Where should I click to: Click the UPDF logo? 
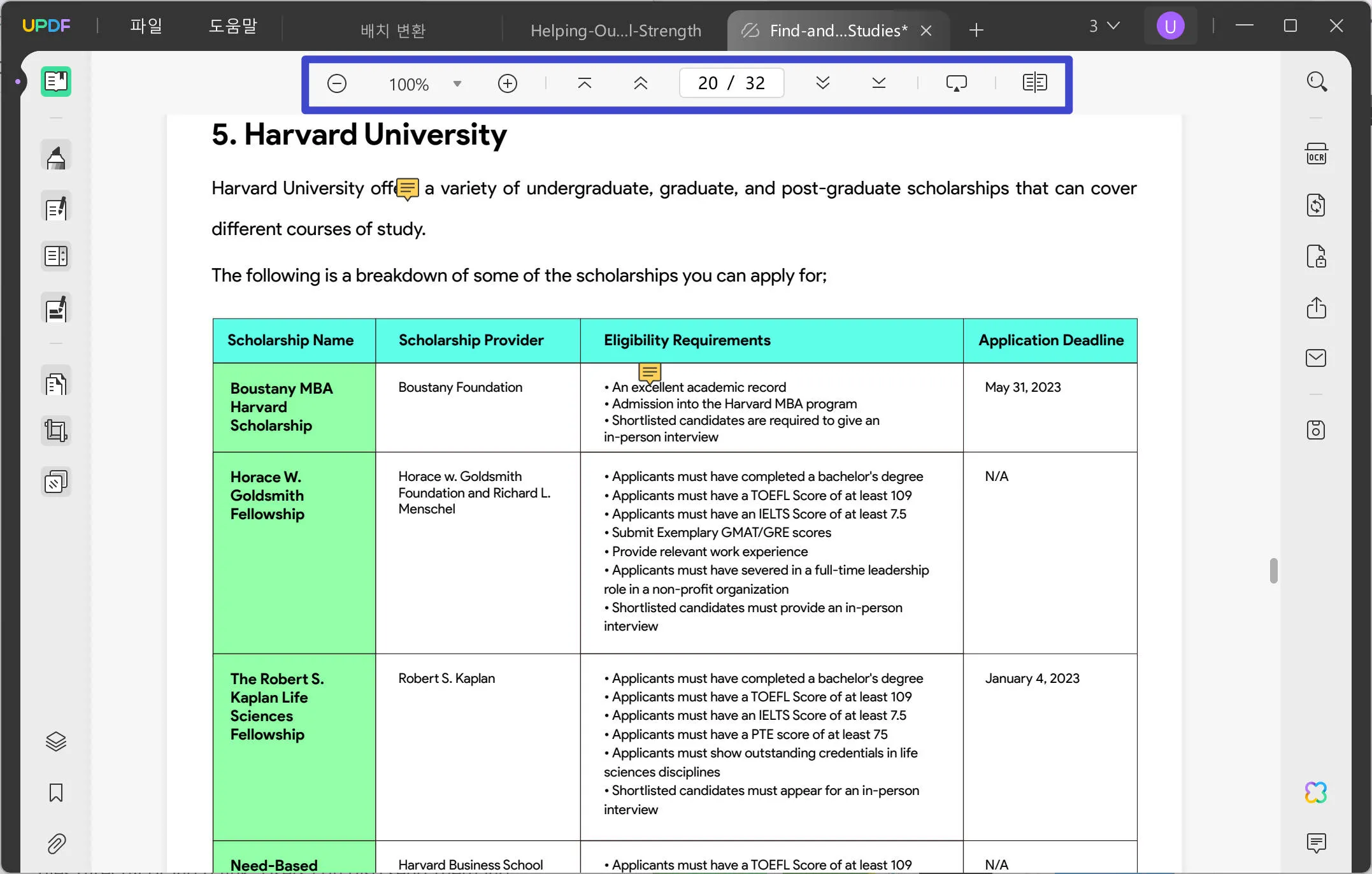(46, 25)
